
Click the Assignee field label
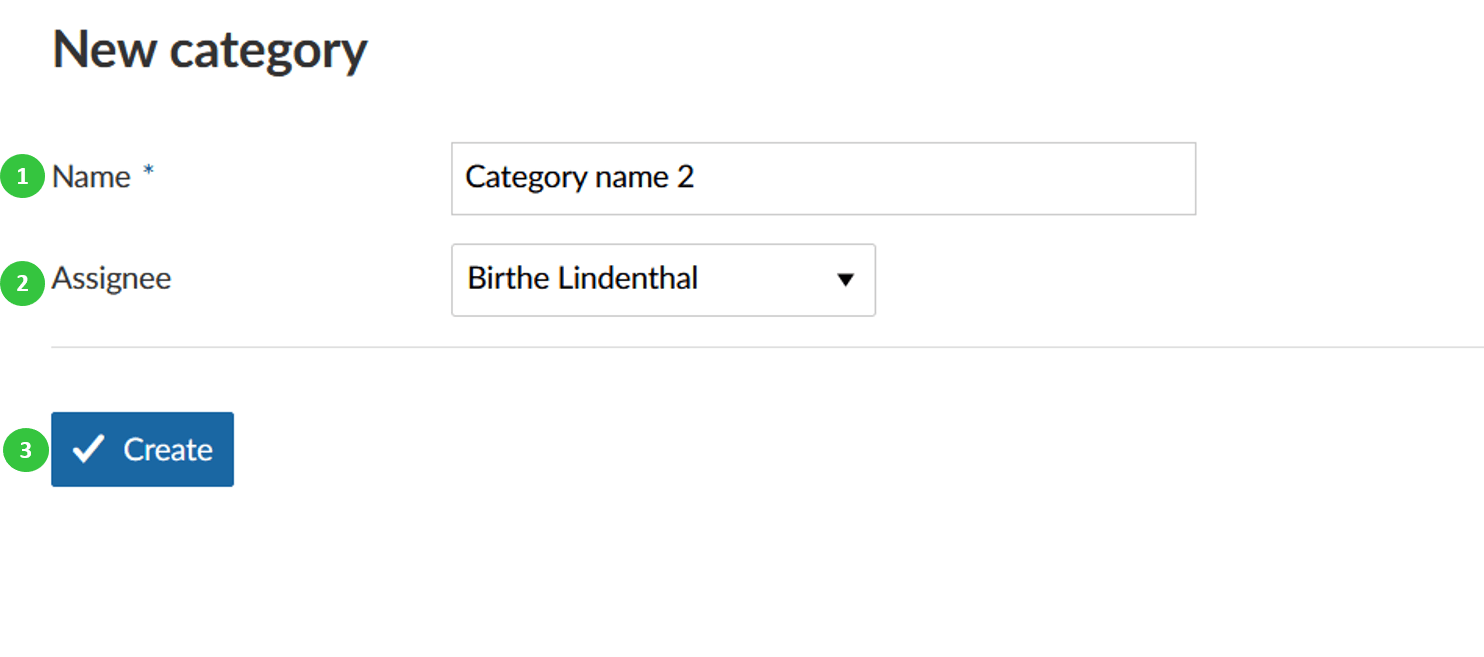pyautogui.click(x=111, y=278)
